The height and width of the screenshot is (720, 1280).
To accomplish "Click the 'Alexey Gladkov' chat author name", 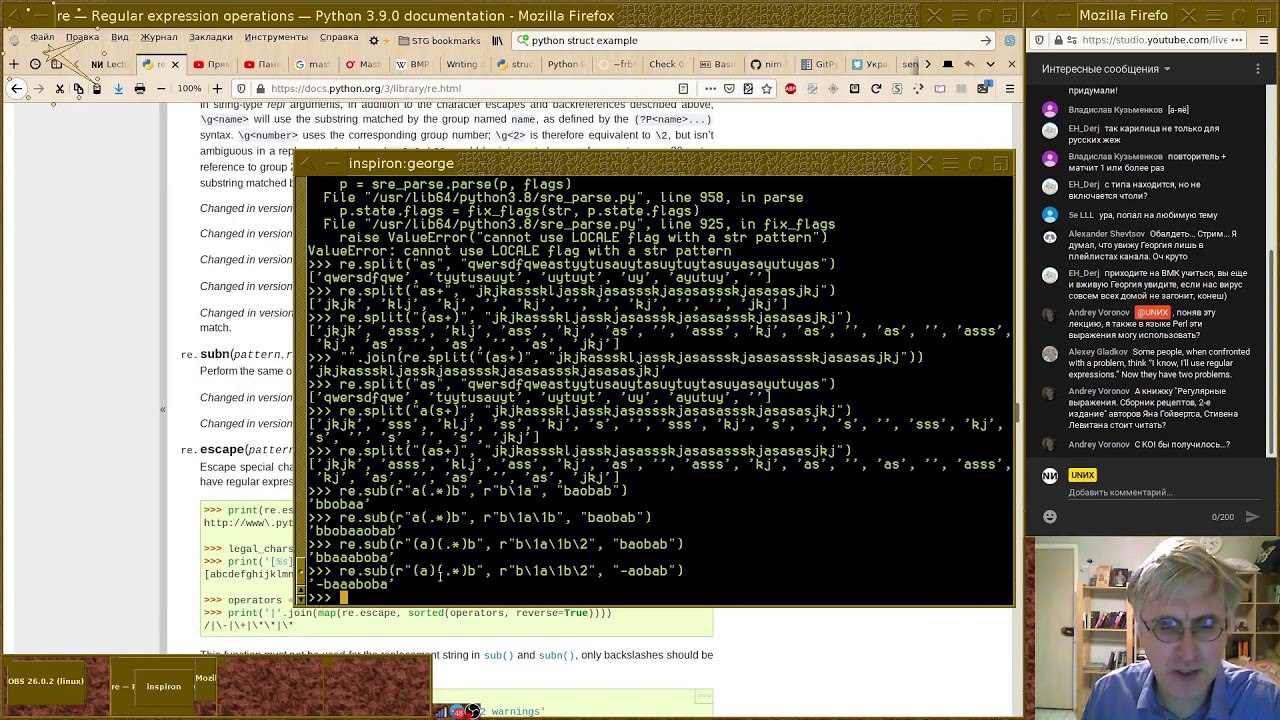I will click(1098, 352).
